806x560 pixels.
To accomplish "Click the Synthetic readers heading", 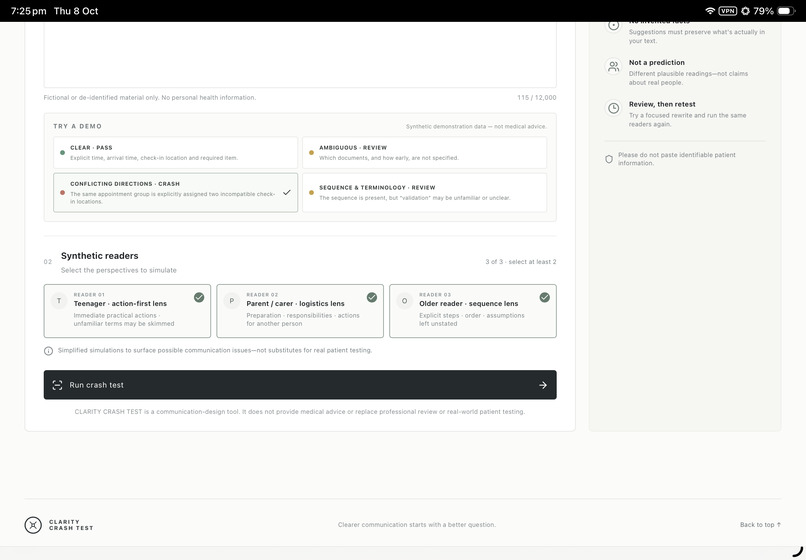I will point(100,256).
